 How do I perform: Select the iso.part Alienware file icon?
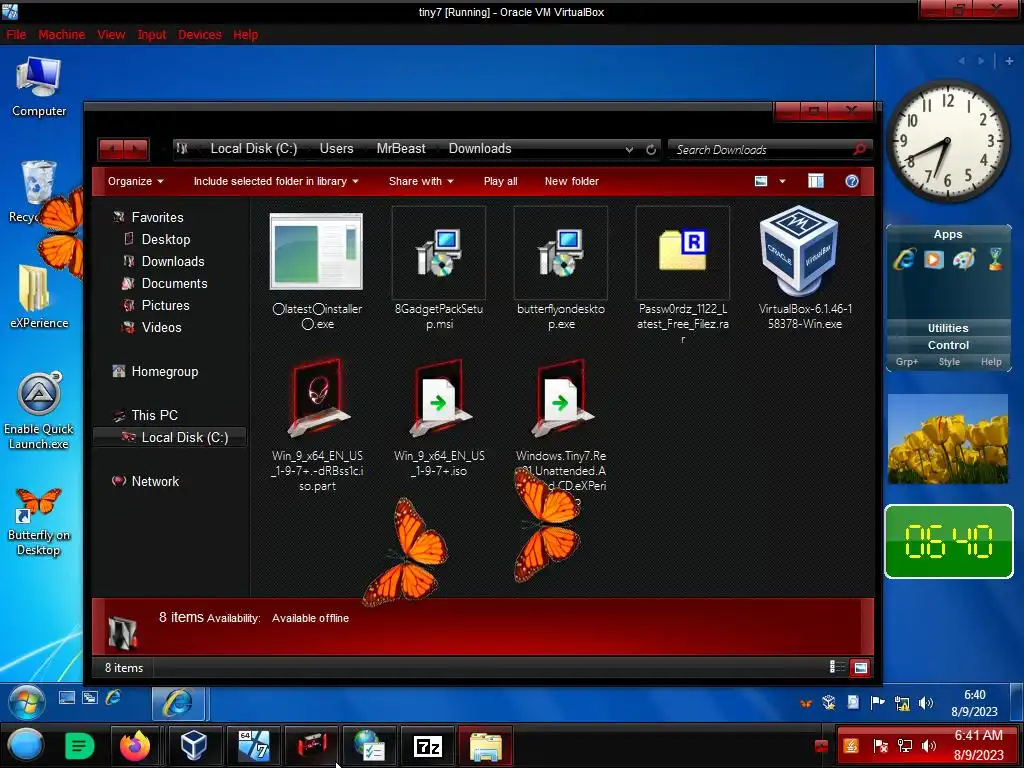(x=317, y=397)
